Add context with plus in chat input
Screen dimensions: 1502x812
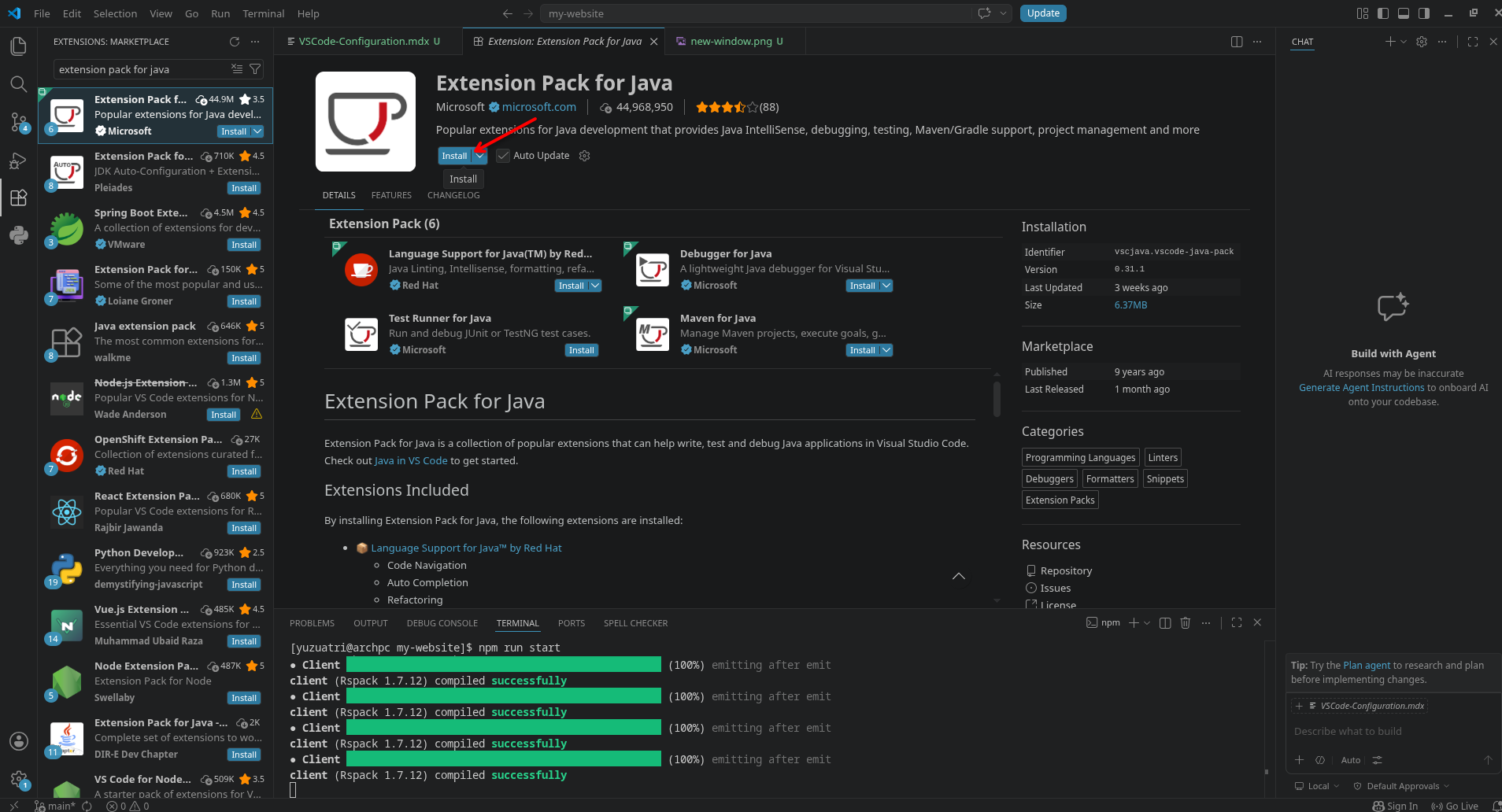1300,760
